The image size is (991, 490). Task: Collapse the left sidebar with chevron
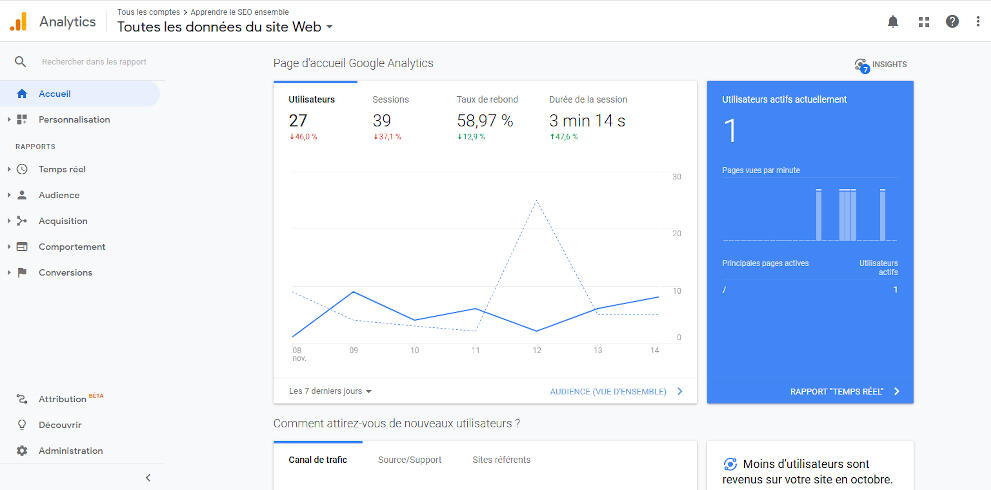tap(148, 478)
